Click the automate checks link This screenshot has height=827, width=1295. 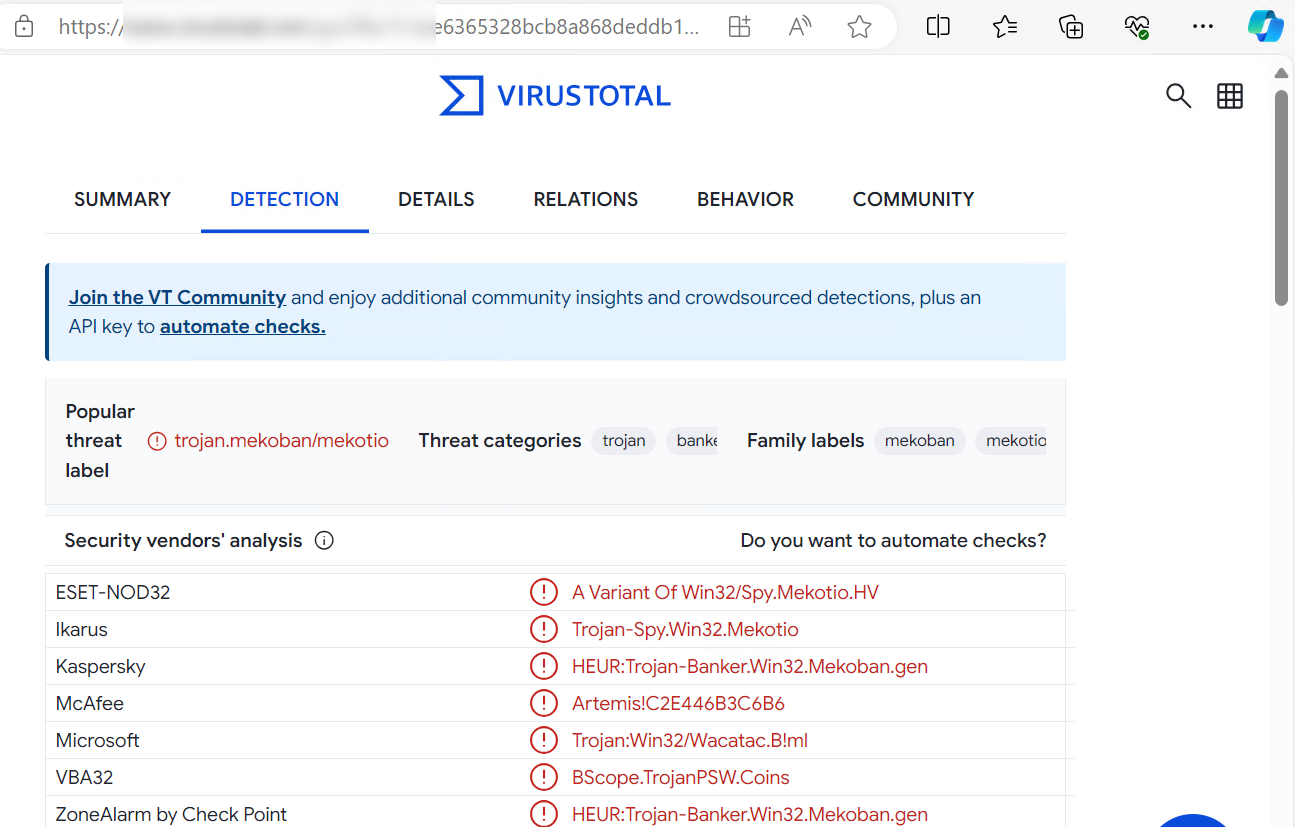coord(242,326)
